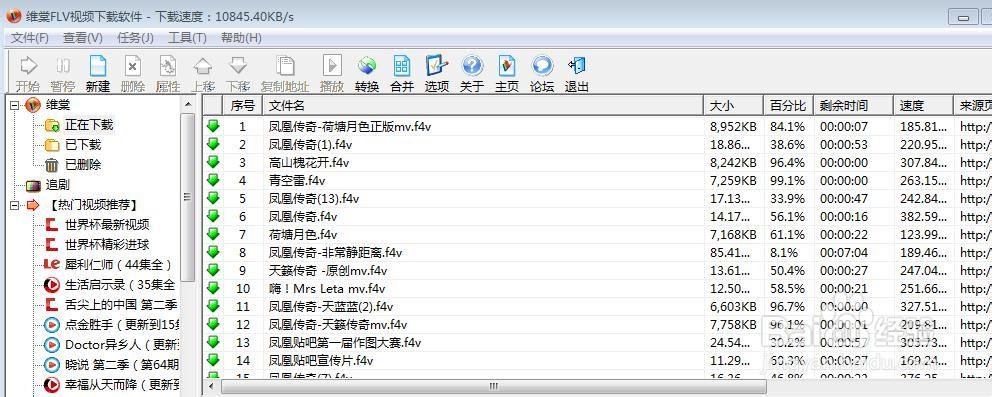Open 世界杯最新视频 in sidebar
This screenshot has height=397, width=992.
(x=107, y=224)
